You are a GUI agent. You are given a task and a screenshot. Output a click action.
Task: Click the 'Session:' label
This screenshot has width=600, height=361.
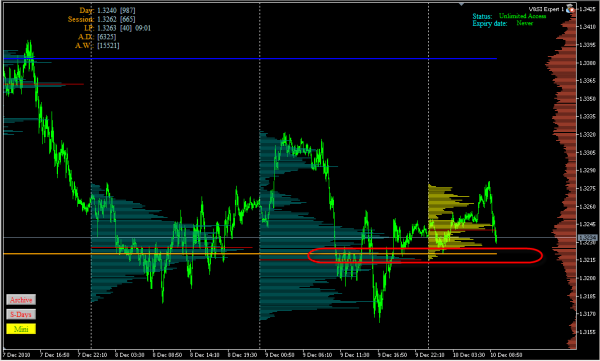tap(81, 19)
